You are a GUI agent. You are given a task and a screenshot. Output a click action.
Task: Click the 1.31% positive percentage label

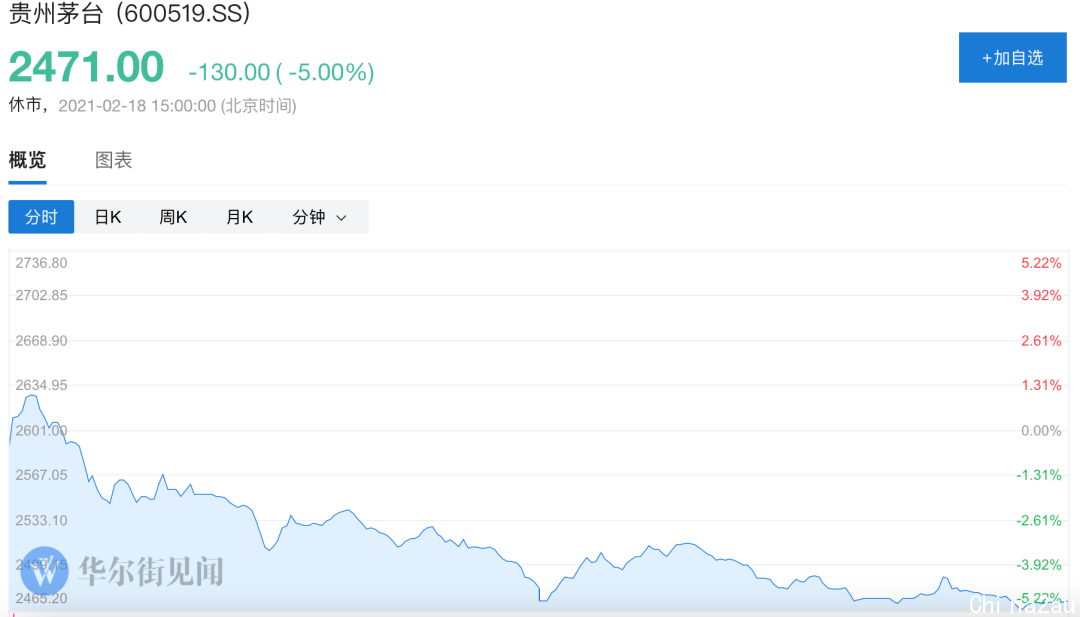[x=1041, y=385]
